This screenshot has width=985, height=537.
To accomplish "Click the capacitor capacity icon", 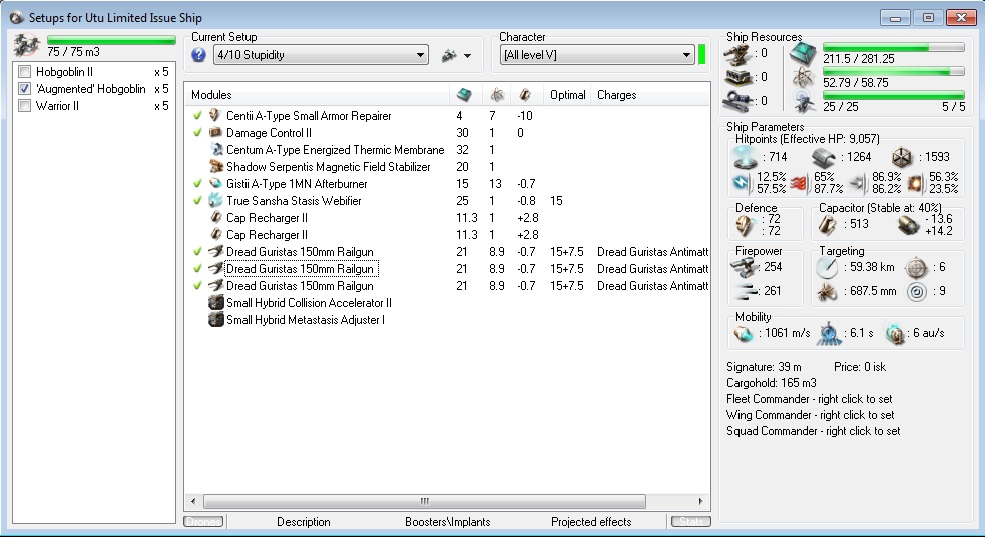I will 828,225.
